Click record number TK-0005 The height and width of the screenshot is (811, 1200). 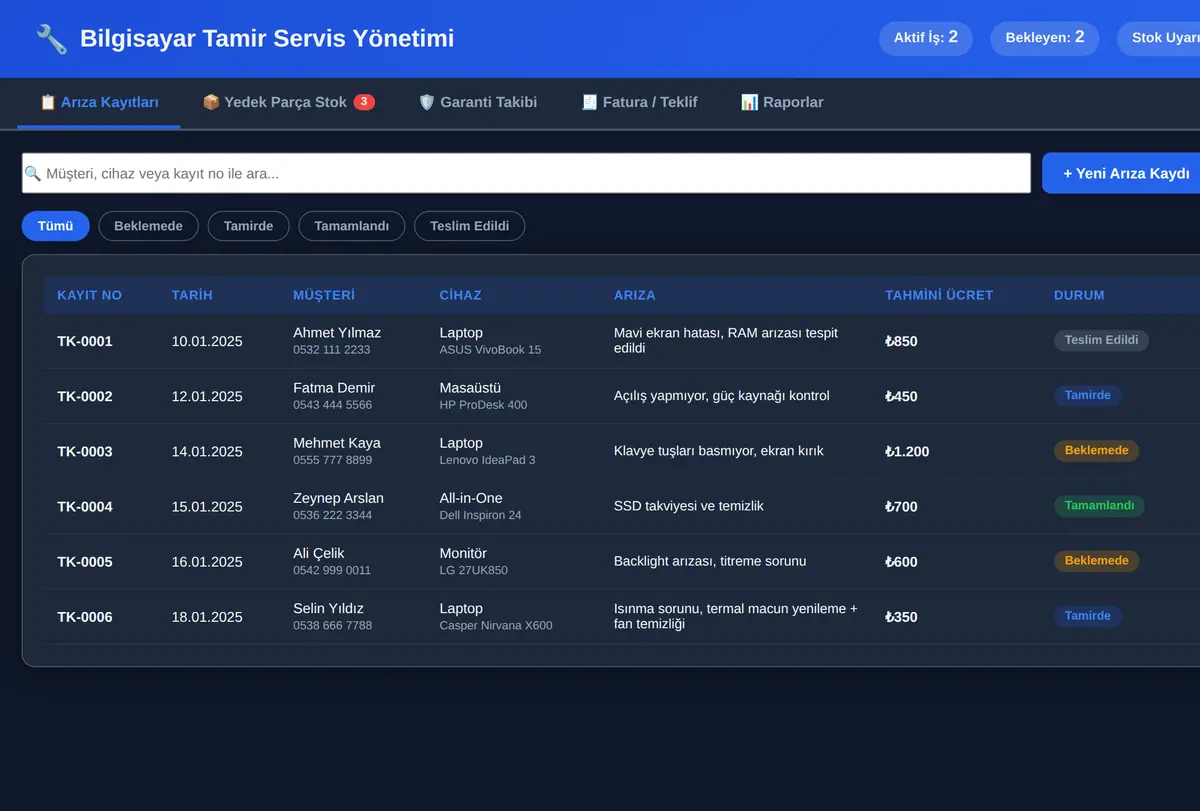(85, 561)
